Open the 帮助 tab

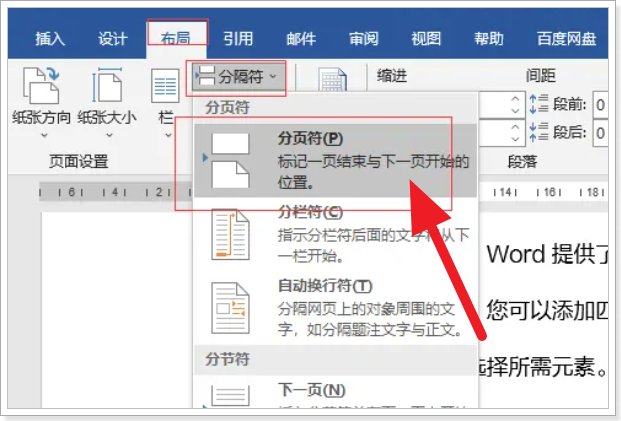(x=489, y=39)
